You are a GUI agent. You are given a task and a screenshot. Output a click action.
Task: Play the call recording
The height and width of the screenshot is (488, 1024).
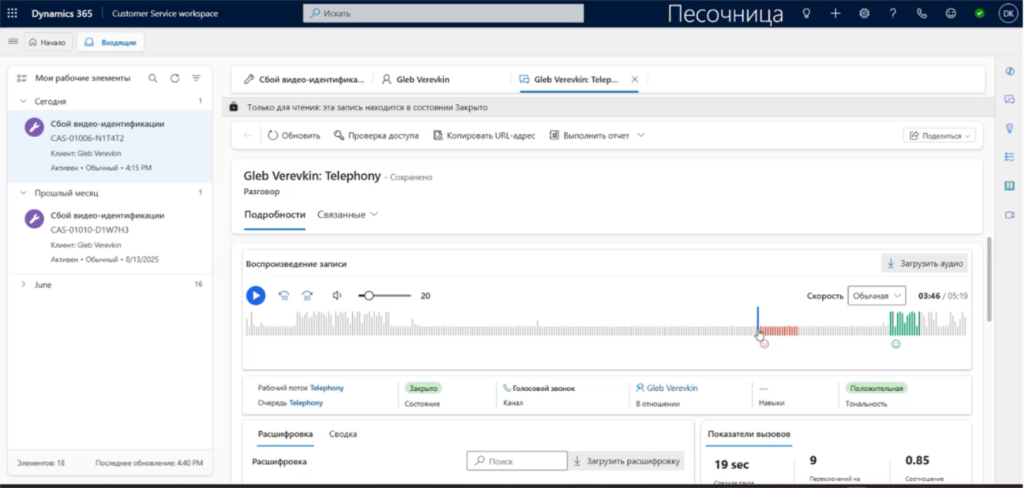click(256, 295)
